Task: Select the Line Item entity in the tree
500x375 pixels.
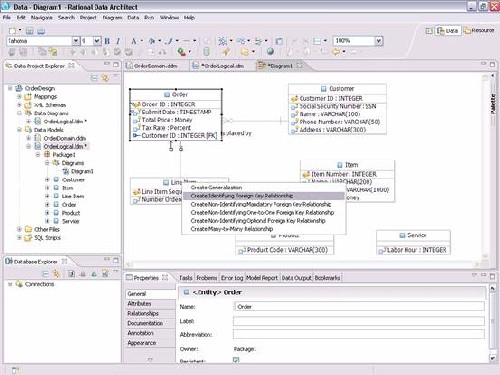Action: (x=73, y=196)
